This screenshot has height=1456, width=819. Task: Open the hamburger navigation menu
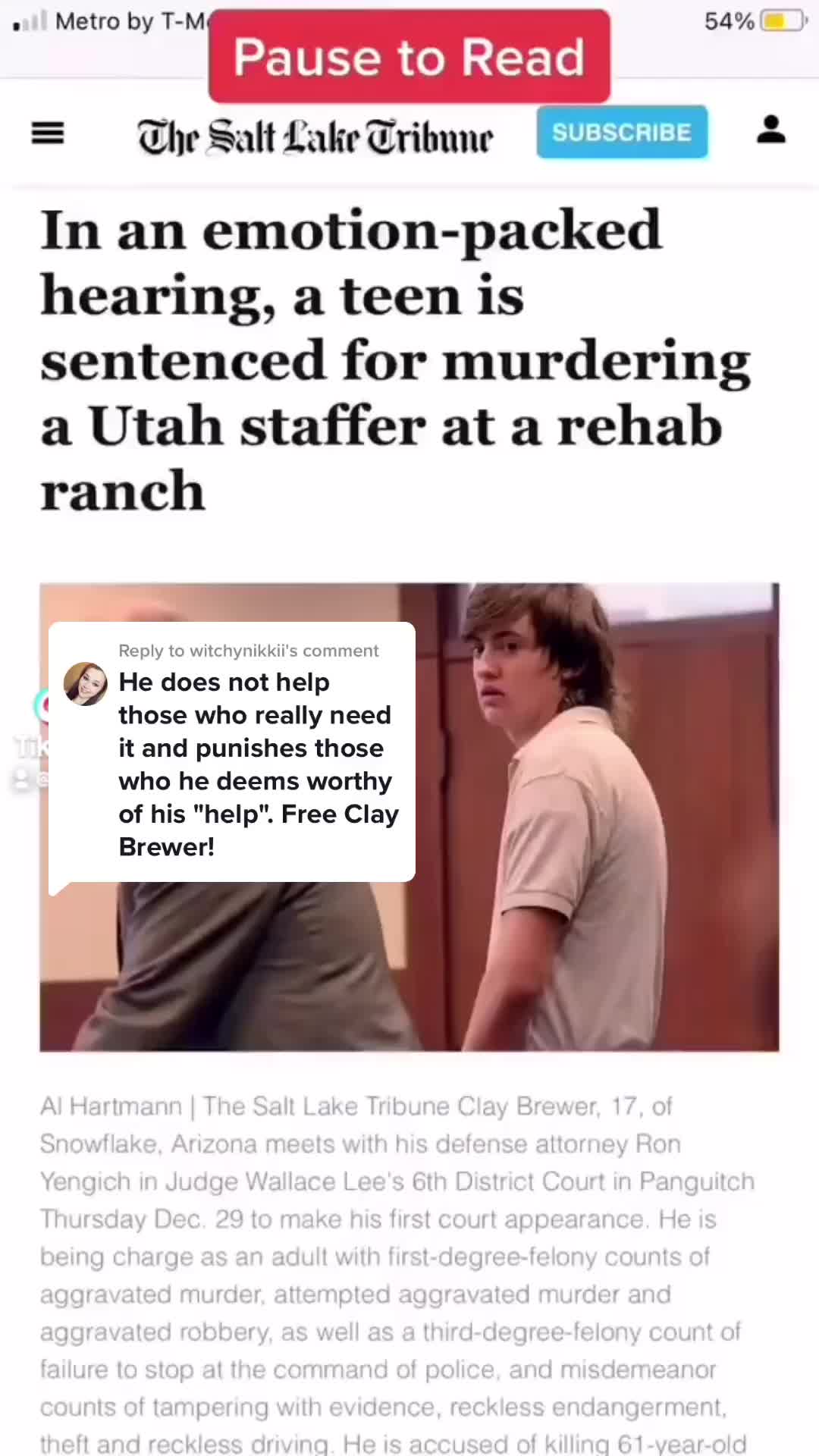[47, 133]
